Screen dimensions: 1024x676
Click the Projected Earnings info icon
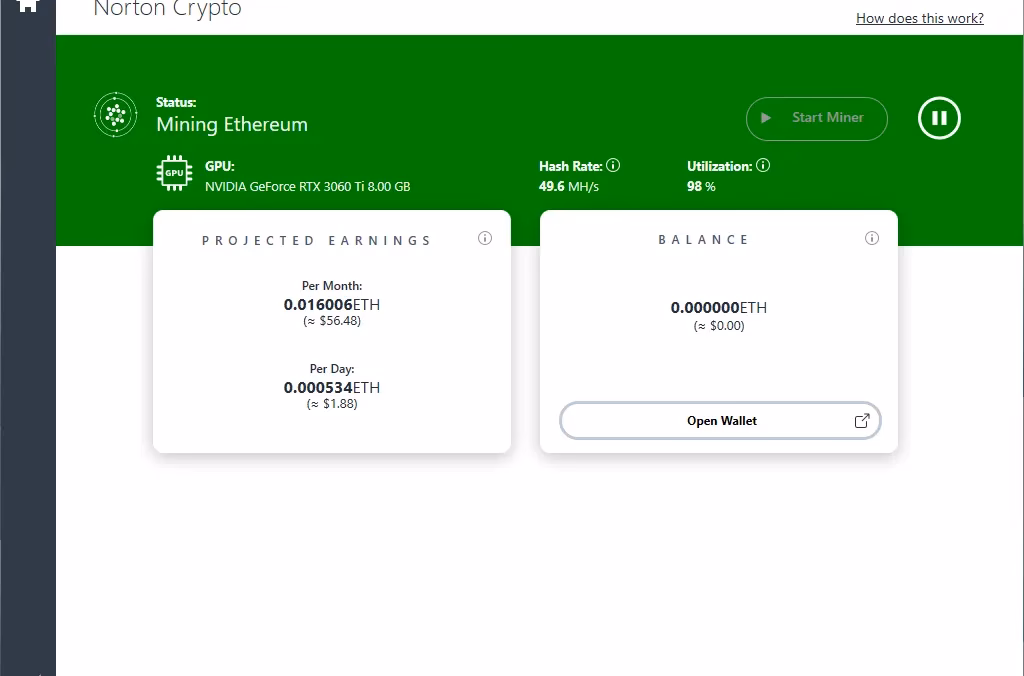[x=485, y=238]
